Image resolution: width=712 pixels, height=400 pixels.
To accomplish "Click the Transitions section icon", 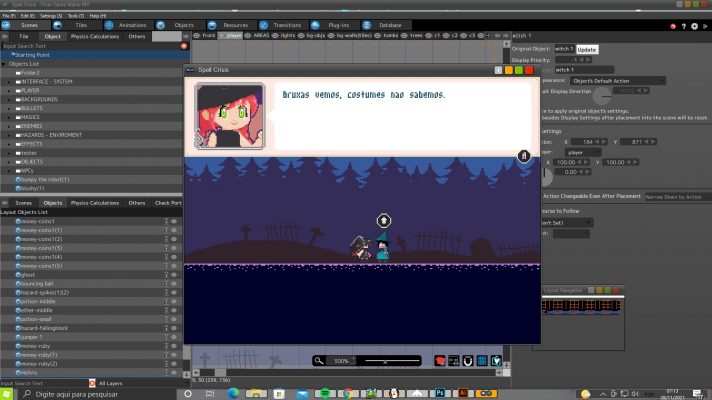I will 264,25.
